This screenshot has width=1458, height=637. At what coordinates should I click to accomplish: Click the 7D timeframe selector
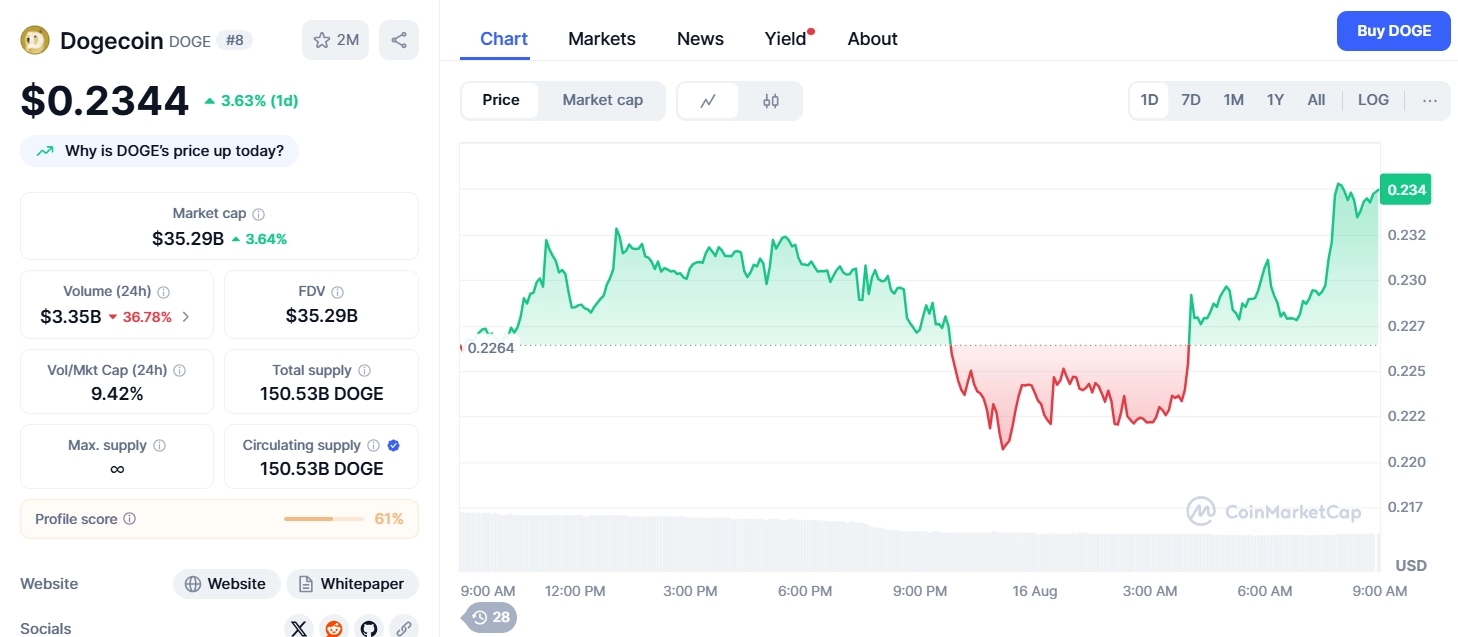coord(1191,100)
